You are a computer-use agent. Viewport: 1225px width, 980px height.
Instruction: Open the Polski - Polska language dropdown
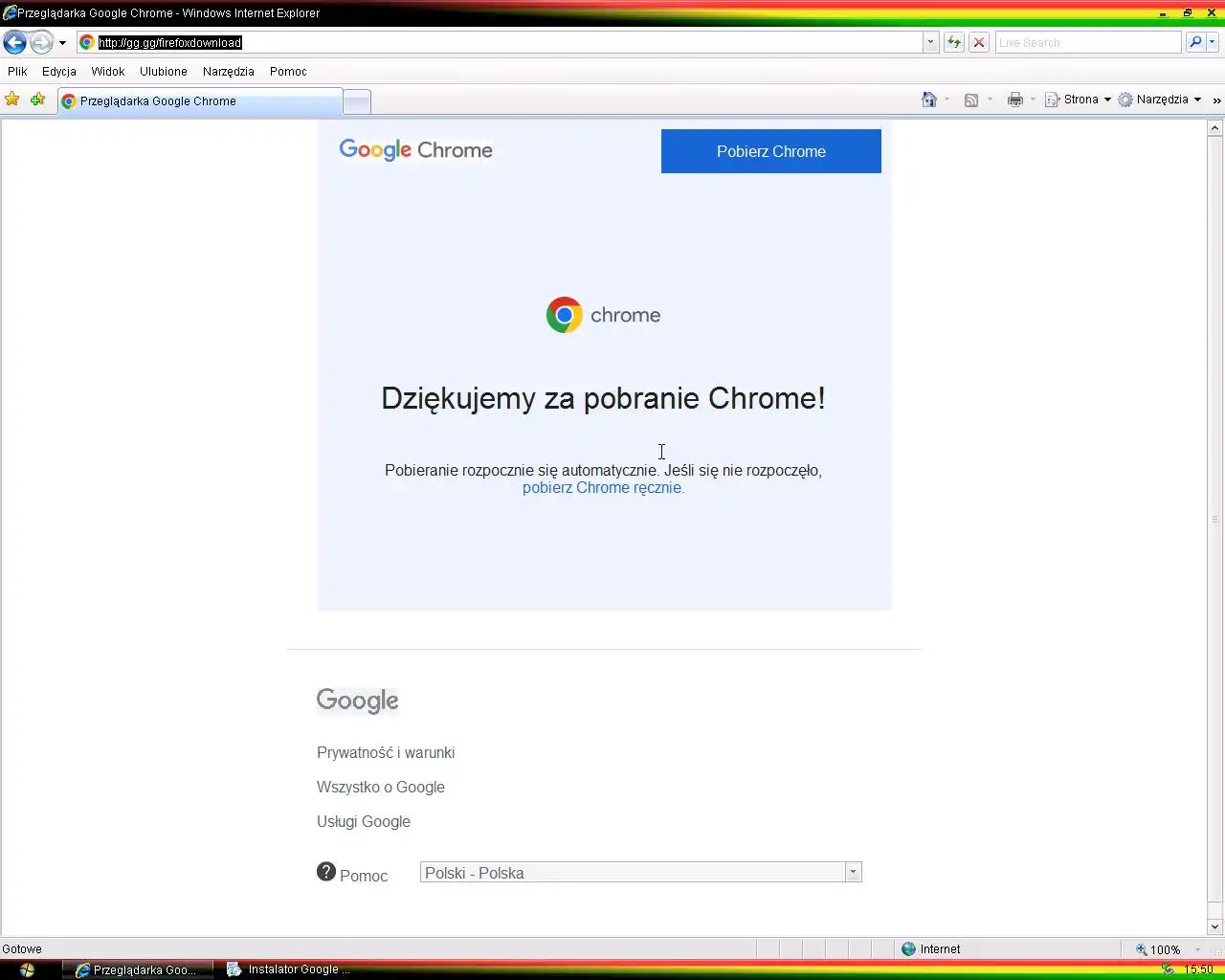(x=641, y=873)
